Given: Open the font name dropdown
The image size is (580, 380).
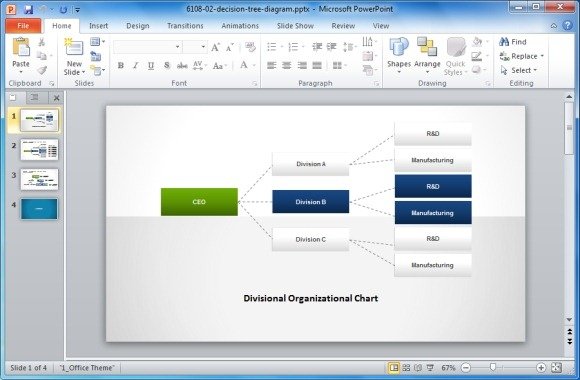Looking at the screenshot, I should click(178, 47).
